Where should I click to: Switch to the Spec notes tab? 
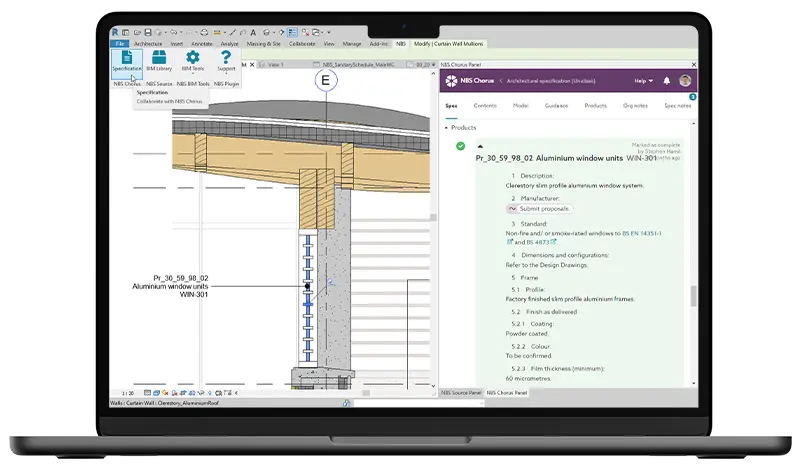(678, 106)
